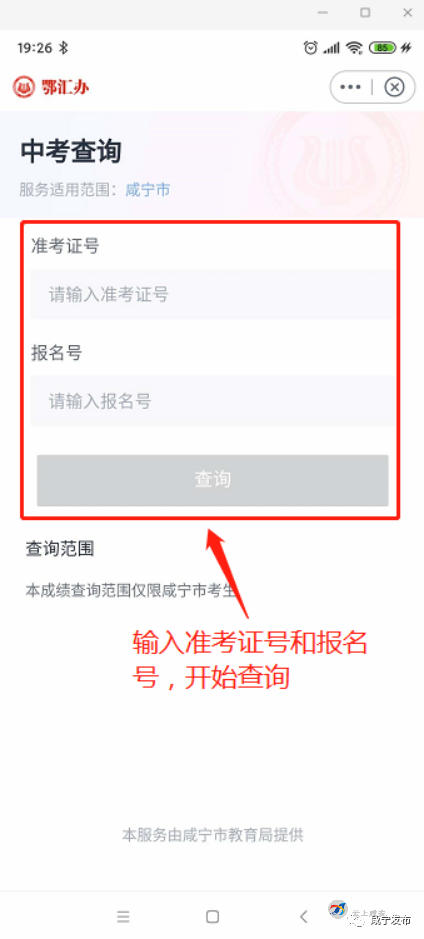Click the 鄂汇办 logo icon
The width and height of the screenshot is (424, 939).
[x=24, y=87]
